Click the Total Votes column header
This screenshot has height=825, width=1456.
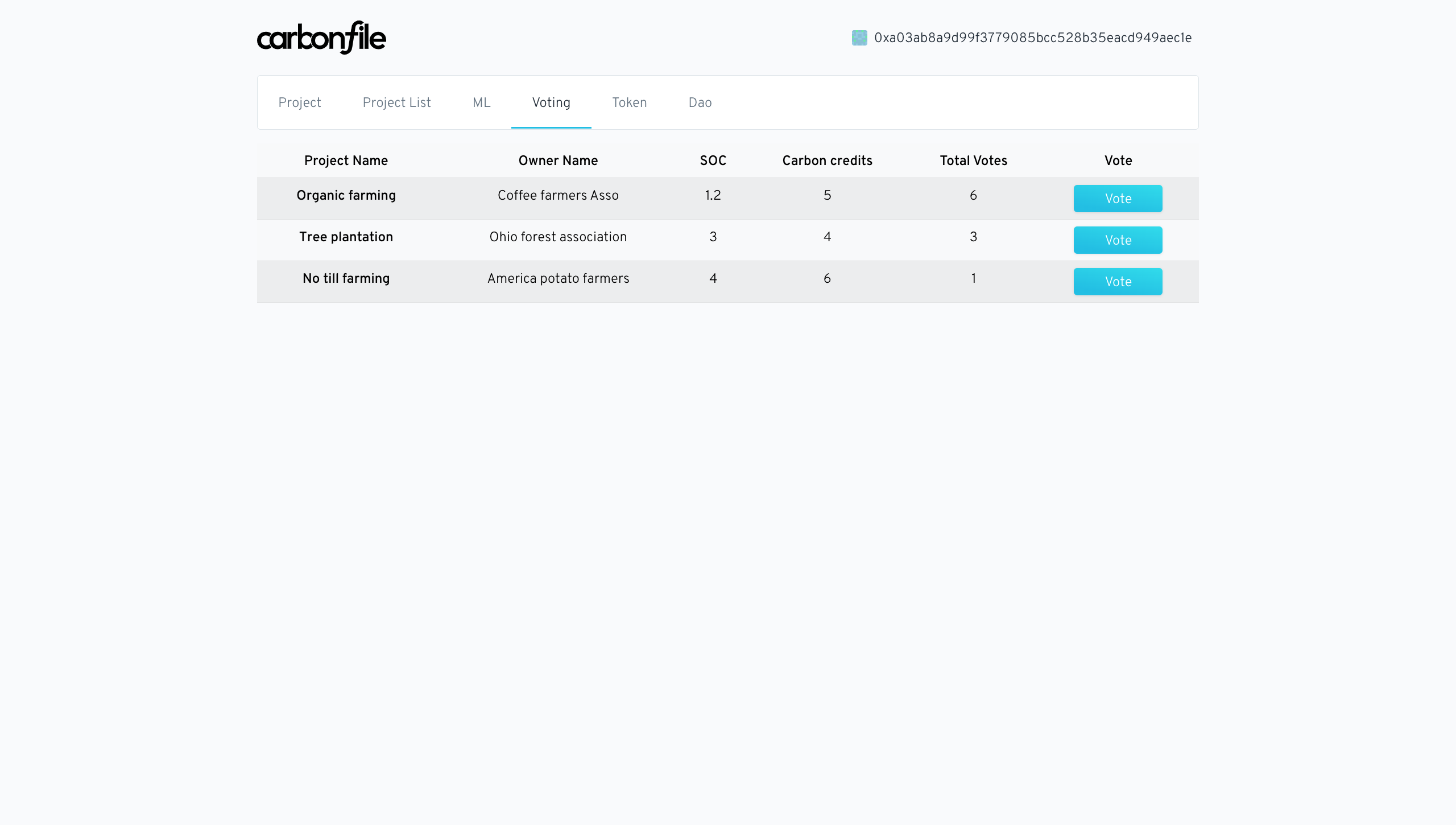(x=973, y=160)
